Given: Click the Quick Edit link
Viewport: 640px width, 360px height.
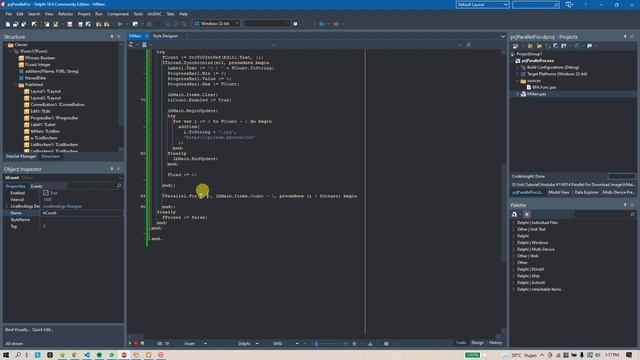Looking at the screenshot, I should (x=42, y=330).
